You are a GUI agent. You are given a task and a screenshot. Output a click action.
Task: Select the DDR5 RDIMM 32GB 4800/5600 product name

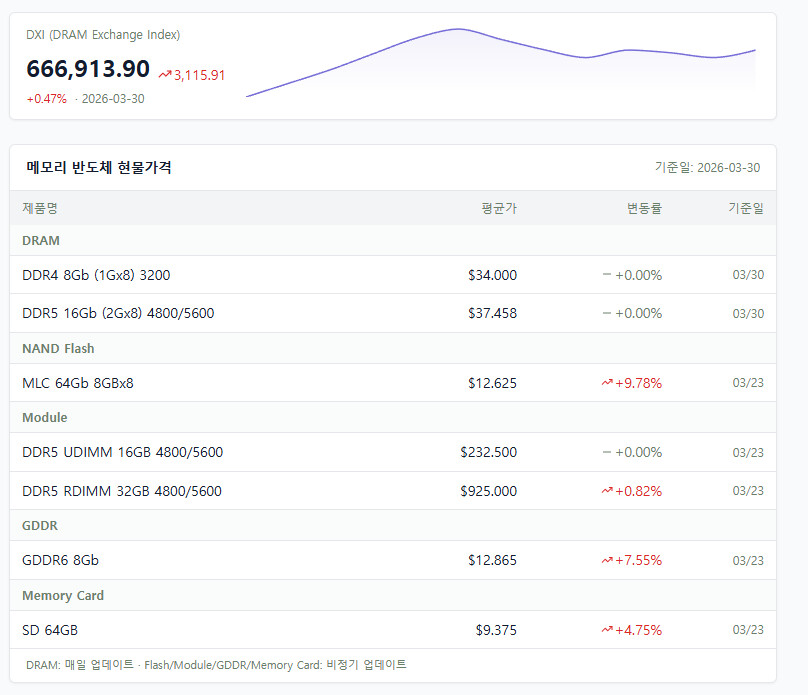pos(122,491)
